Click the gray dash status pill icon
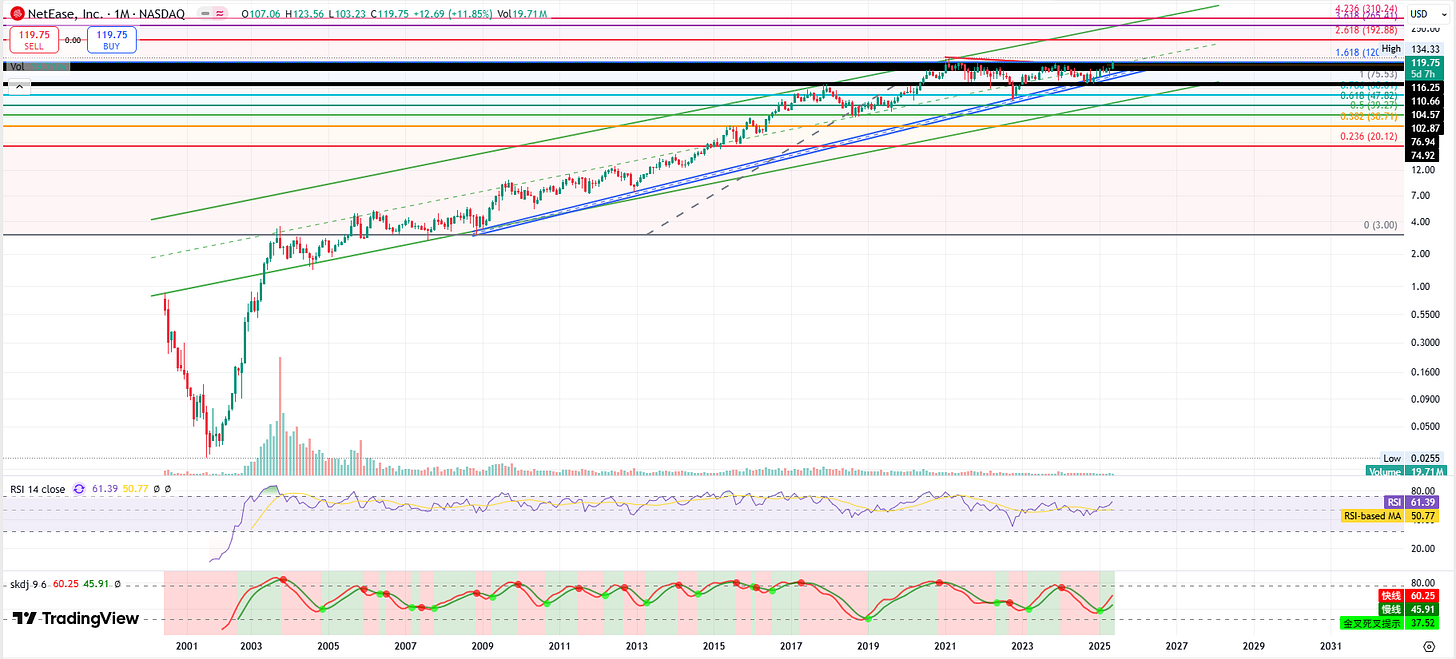Viewport: 1456px width, 659px height. pos(204,14)
